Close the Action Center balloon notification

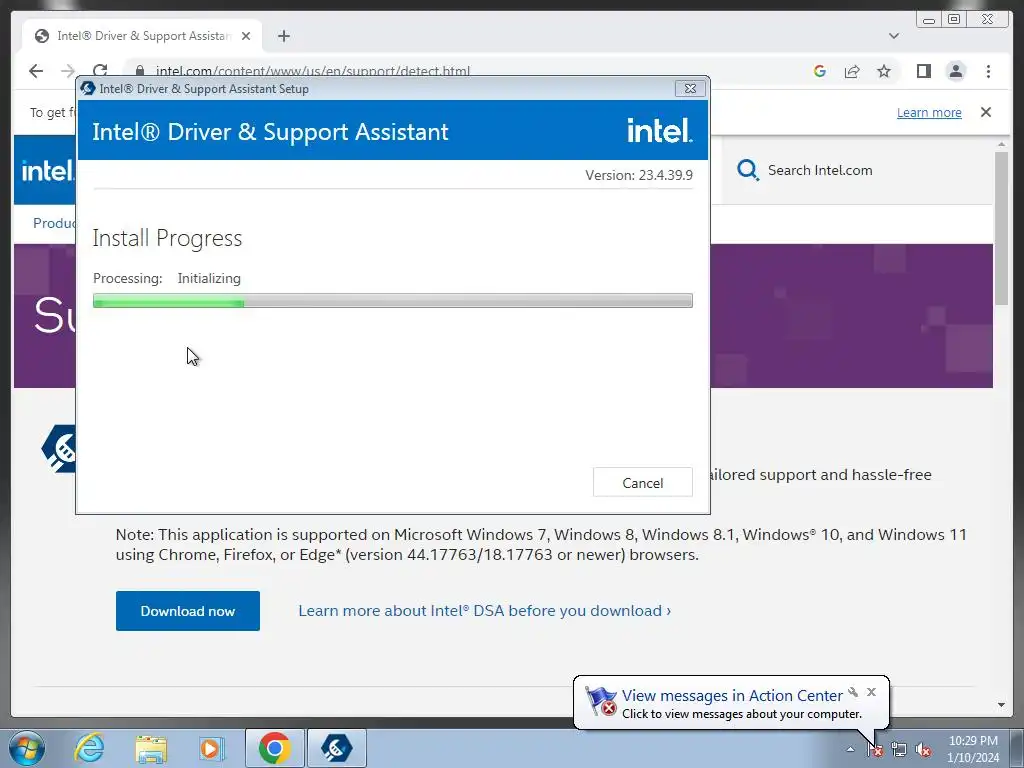coord(871,692)
